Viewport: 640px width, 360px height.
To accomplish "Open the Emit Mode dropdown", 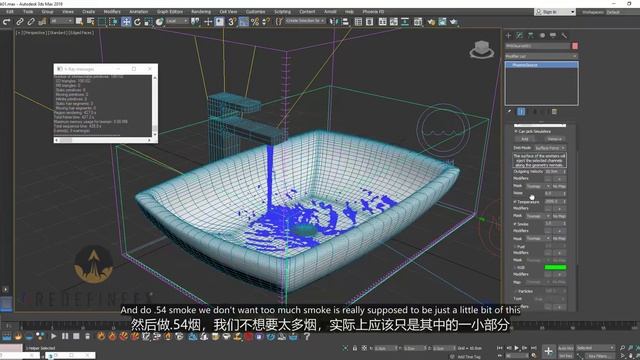I will click(x=550, y=148).
